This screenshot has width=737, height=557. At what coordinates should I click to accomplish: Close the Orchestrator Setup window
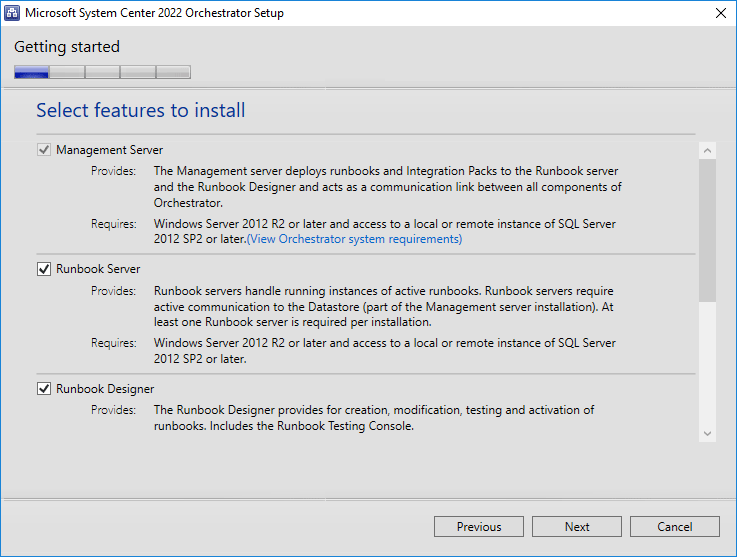tap(721, 13)
